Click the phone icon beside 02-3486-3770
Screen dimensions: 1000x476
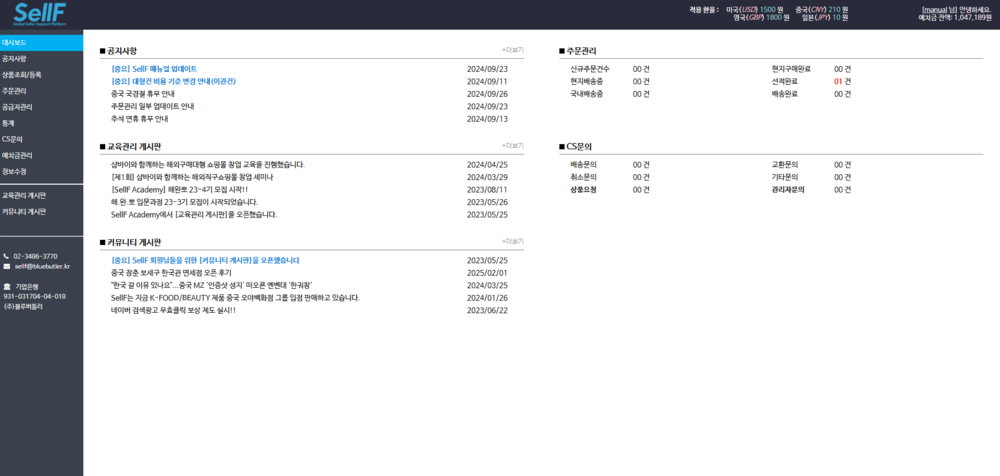pyautogui.click(x=6, y=256)
